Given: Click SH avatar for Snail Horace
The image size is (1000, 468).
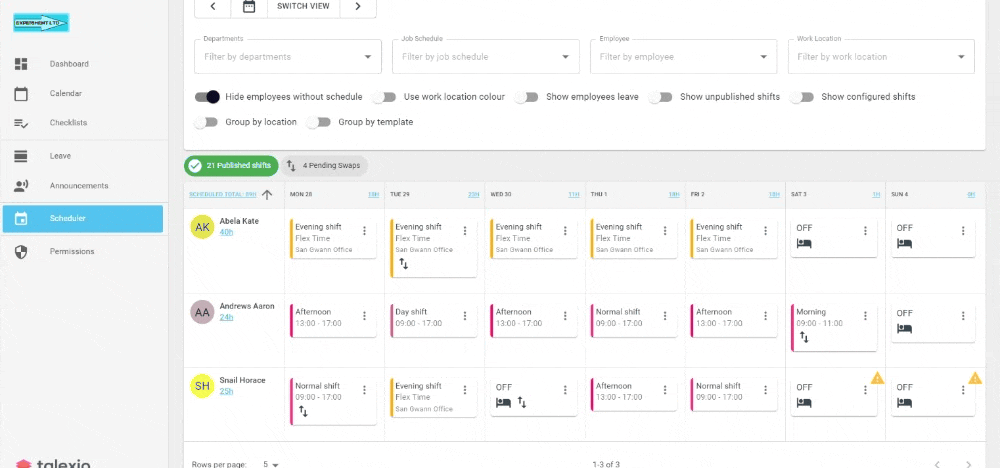Looking at the screenshot, I should pyautogui.click(x=202, y=386).
